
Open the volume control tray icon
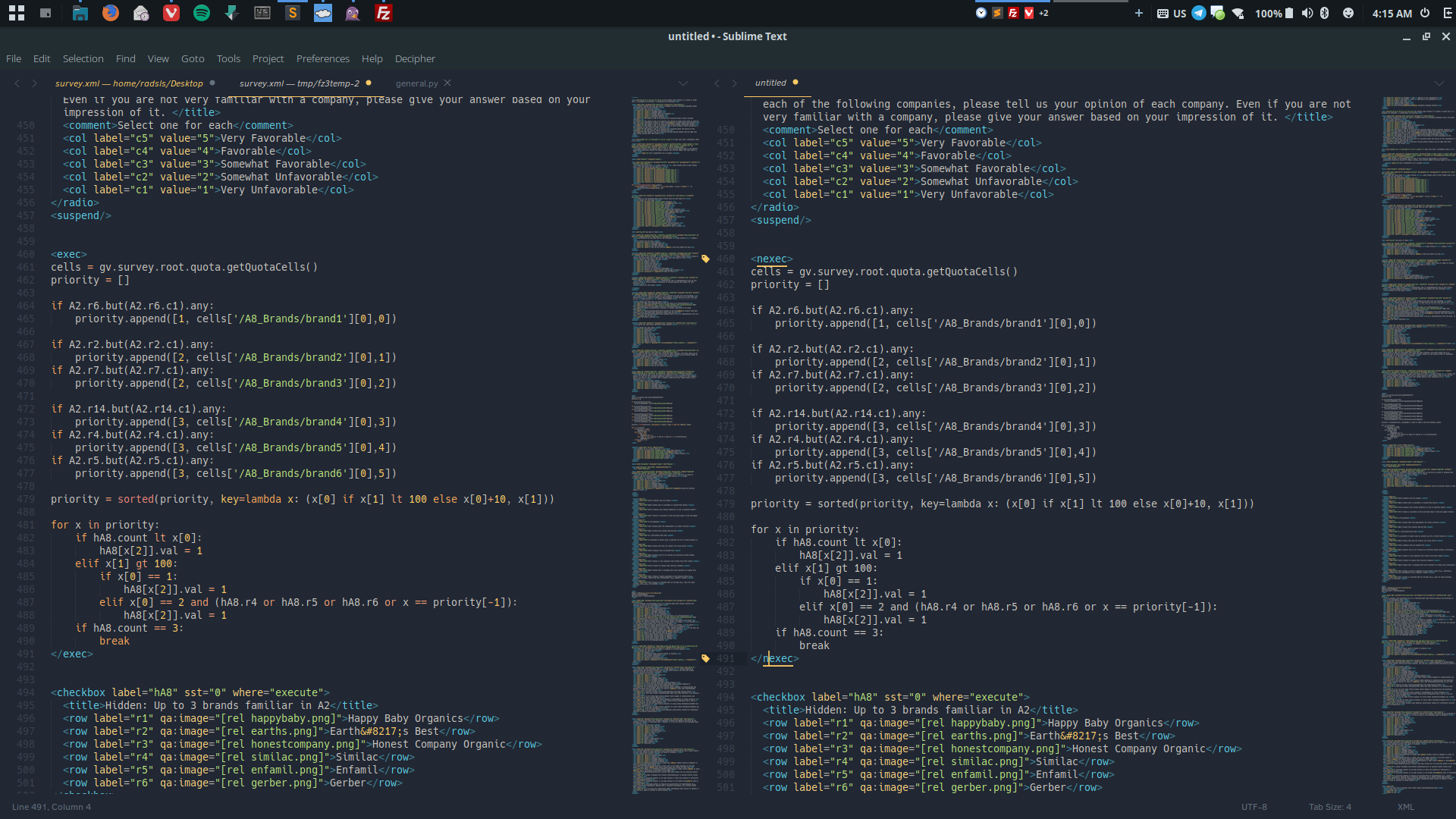pyautogui.click(x=1307, y=13)
